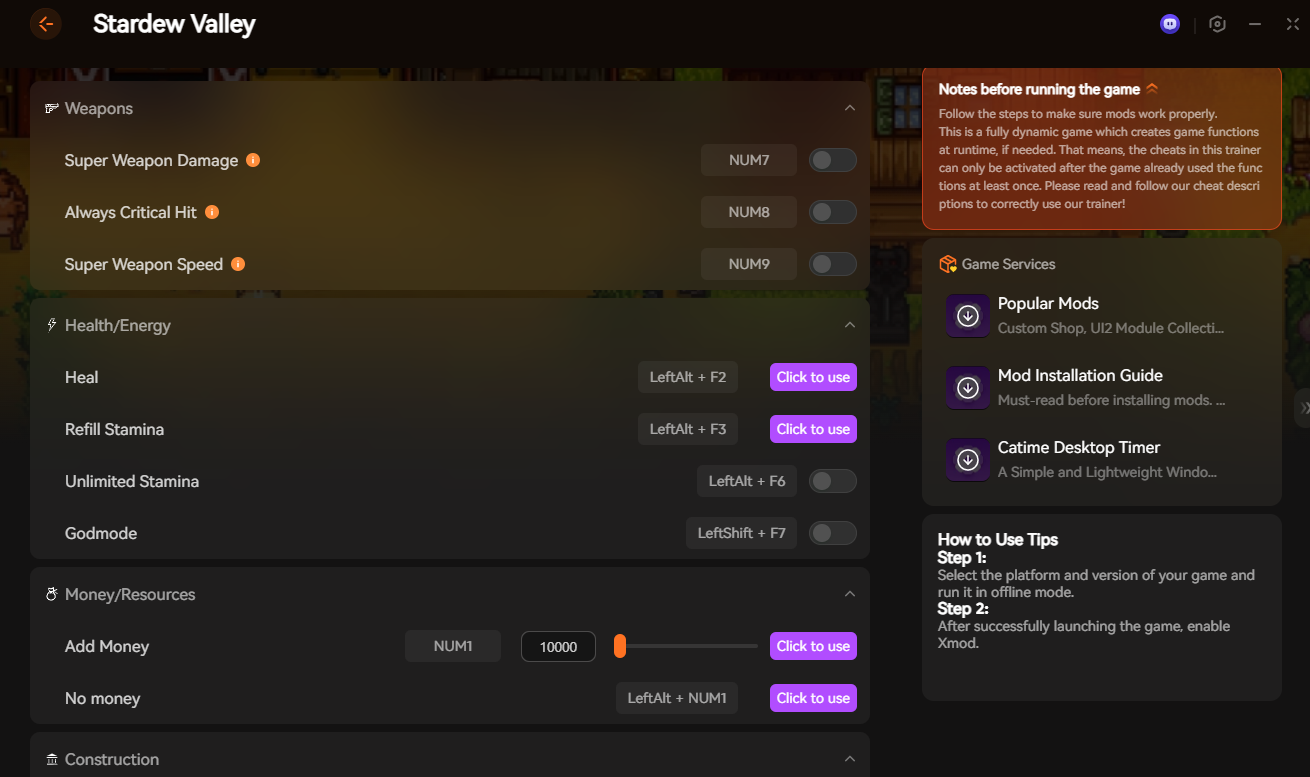Click the orange back arrow icon
This screenshot has width=1310, height=777.
46,24
